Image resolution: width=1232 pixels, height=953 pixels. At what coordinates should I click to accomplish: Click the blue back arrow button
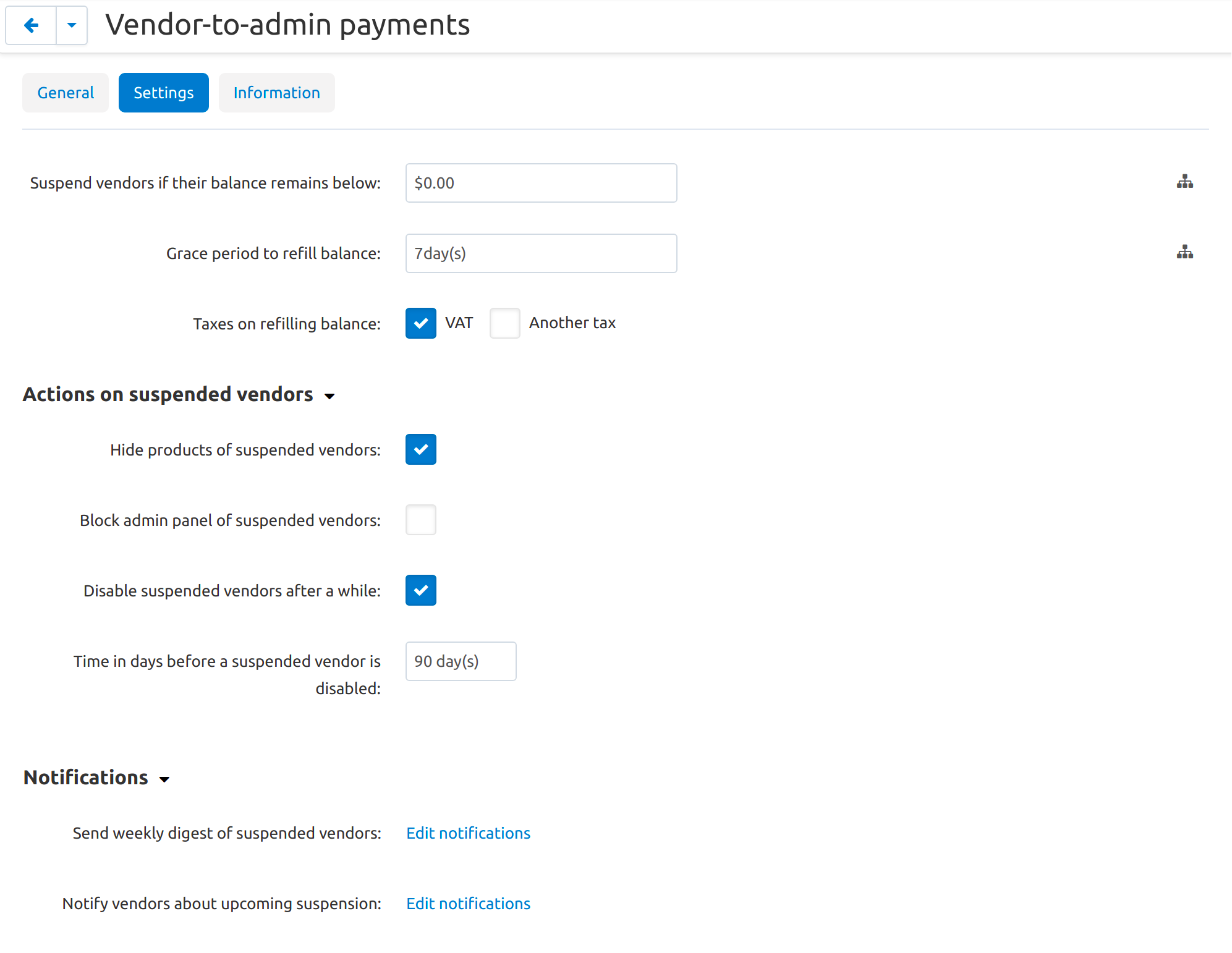click(x=31, y=25)
